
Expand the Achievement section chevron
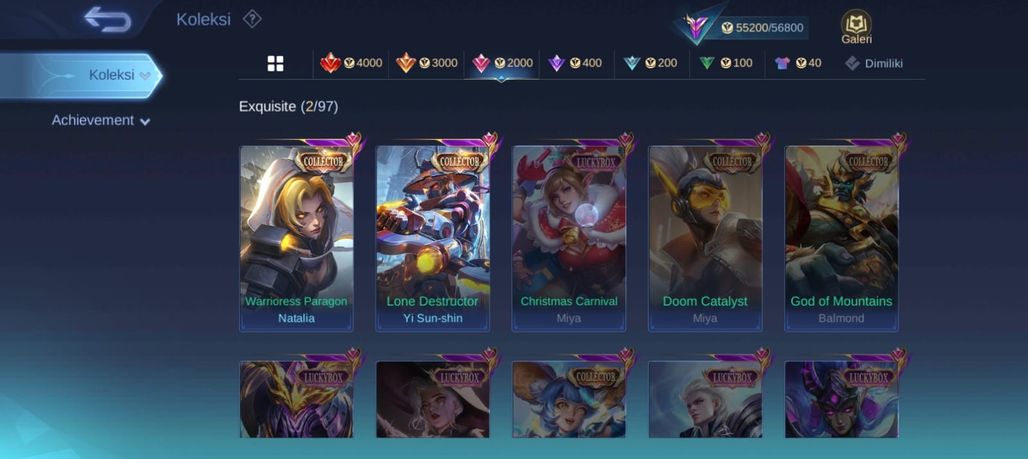click(145, 121)
